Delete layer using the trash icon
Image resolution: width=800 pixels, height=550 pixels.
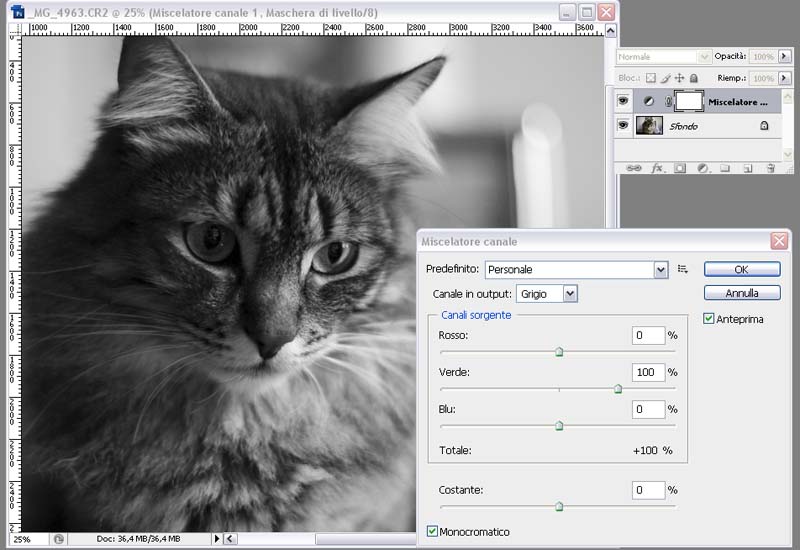tap(770, 169)
